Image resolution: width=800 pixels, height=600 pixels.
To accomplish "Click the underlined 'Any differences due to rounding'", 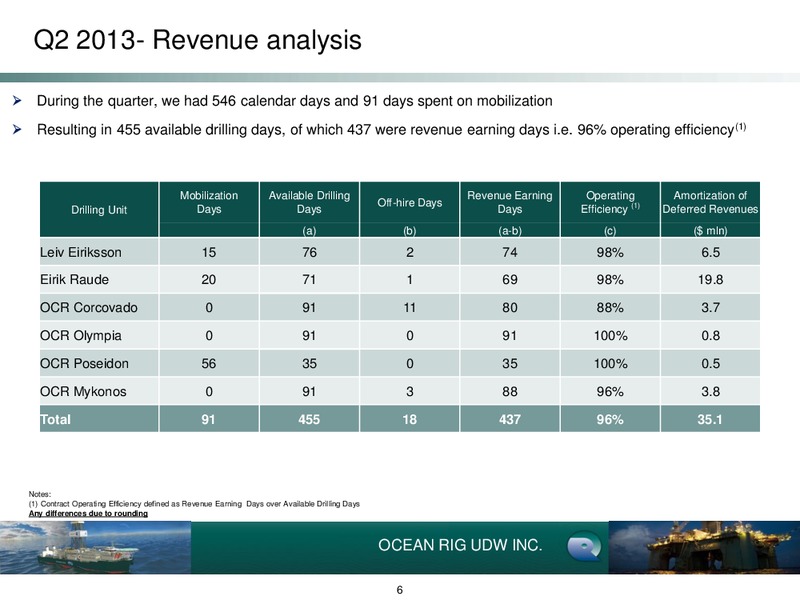I will [88, 513].
